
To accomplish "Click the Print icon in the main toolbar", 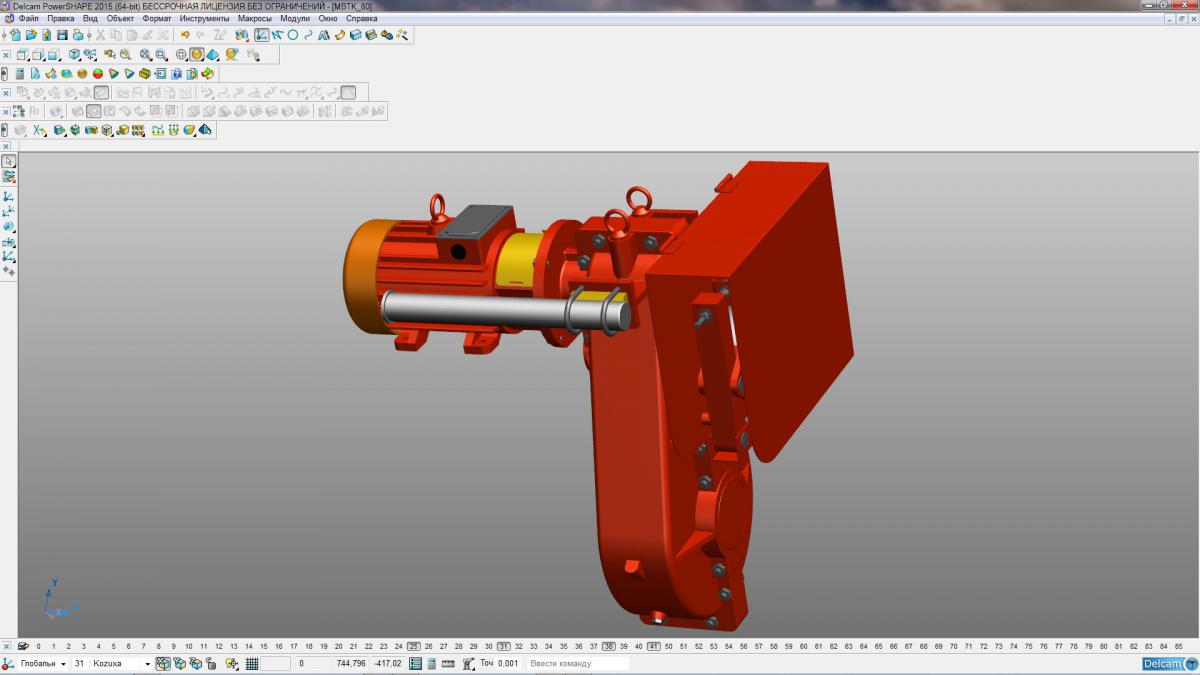I will 78,35.
